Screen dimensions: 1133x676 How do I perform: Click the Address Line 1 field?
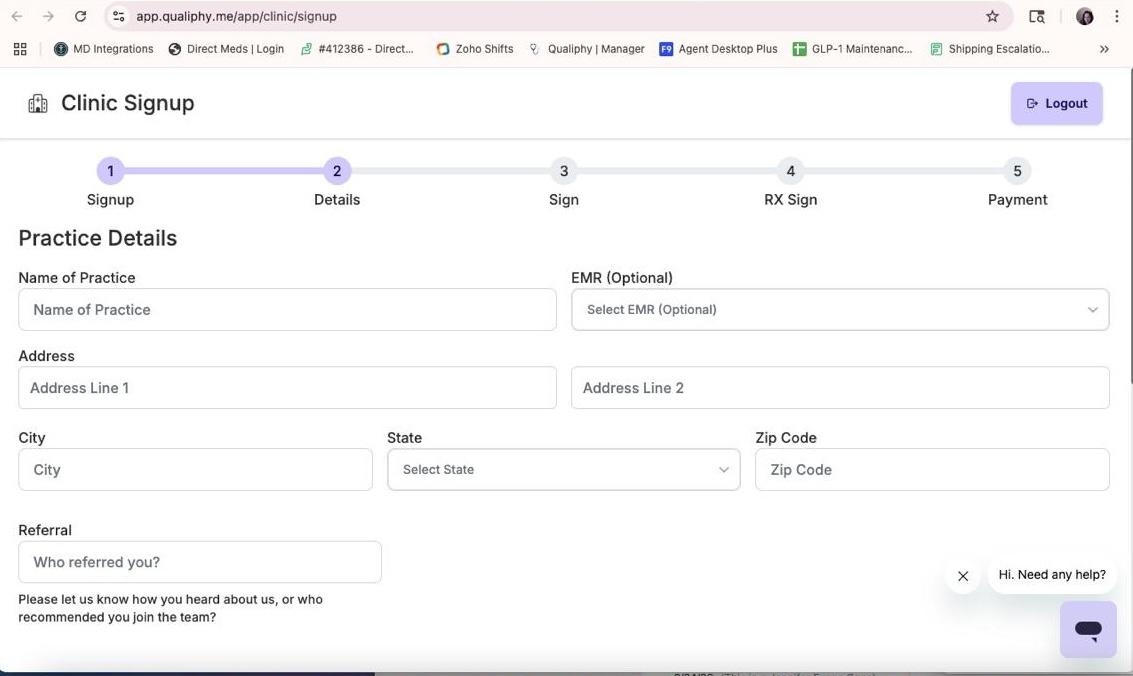288,388
